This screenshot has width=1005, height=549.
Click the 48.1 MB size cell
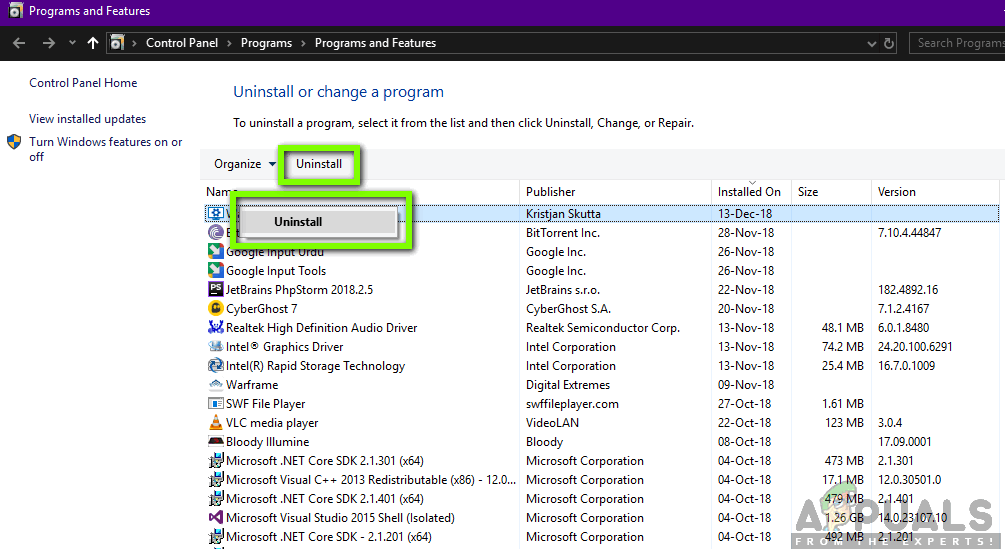842,328
